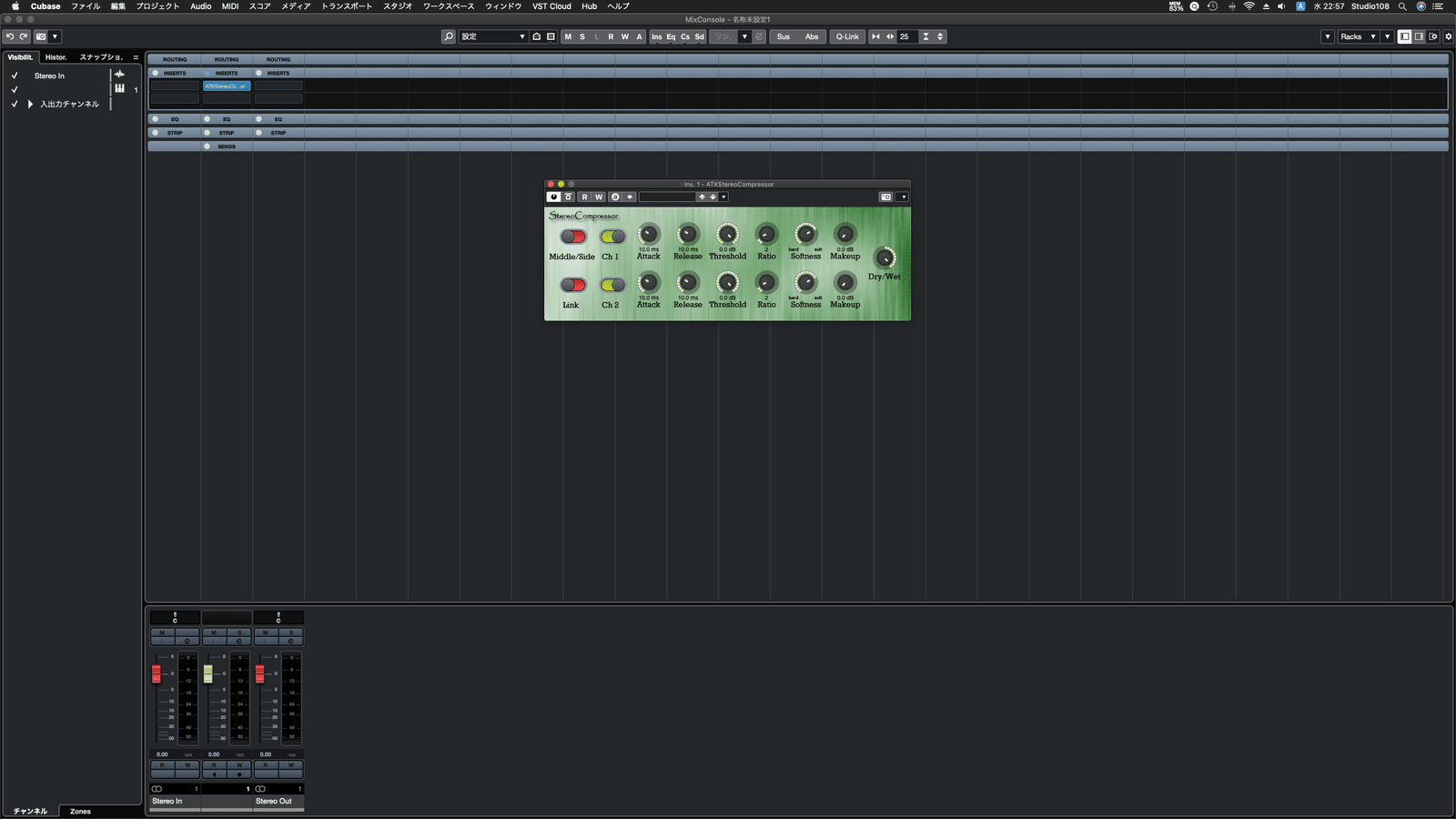Enable Read automation in plugin window
This screenshot has height=819, width=1456.
coord(585,197)
